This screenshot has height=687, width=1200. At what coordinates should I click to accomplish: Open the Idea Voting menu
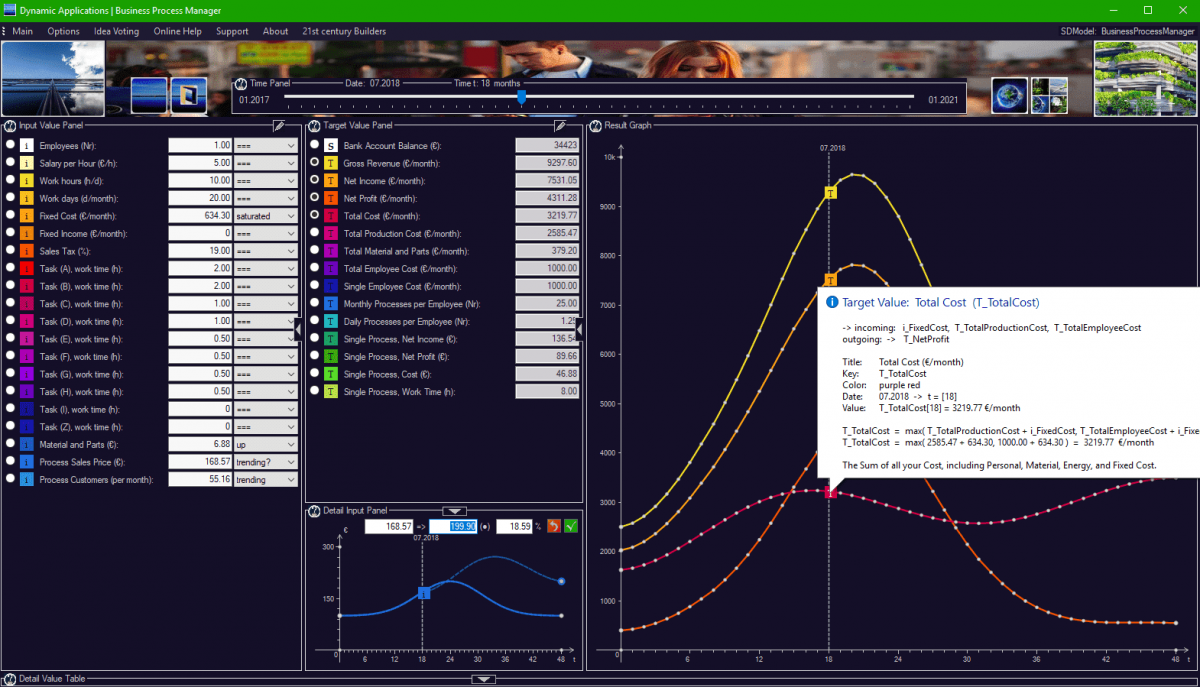pos(116,31)
